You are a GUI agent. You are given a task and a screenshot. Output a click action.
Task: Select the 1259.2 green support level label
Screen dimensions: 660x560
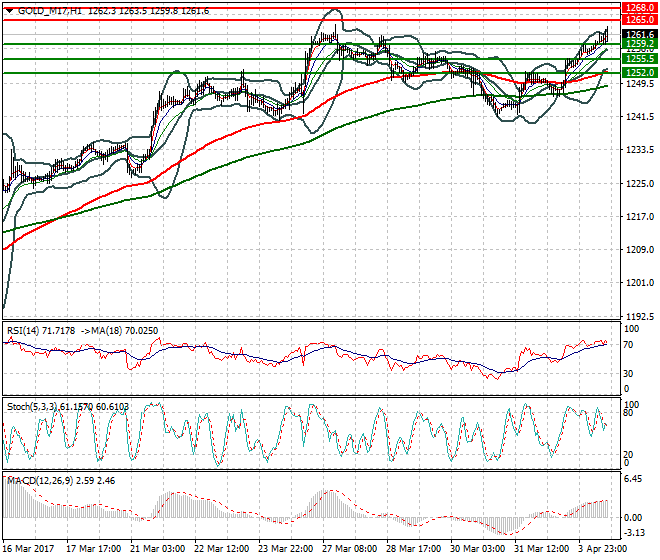pos(639,44)
